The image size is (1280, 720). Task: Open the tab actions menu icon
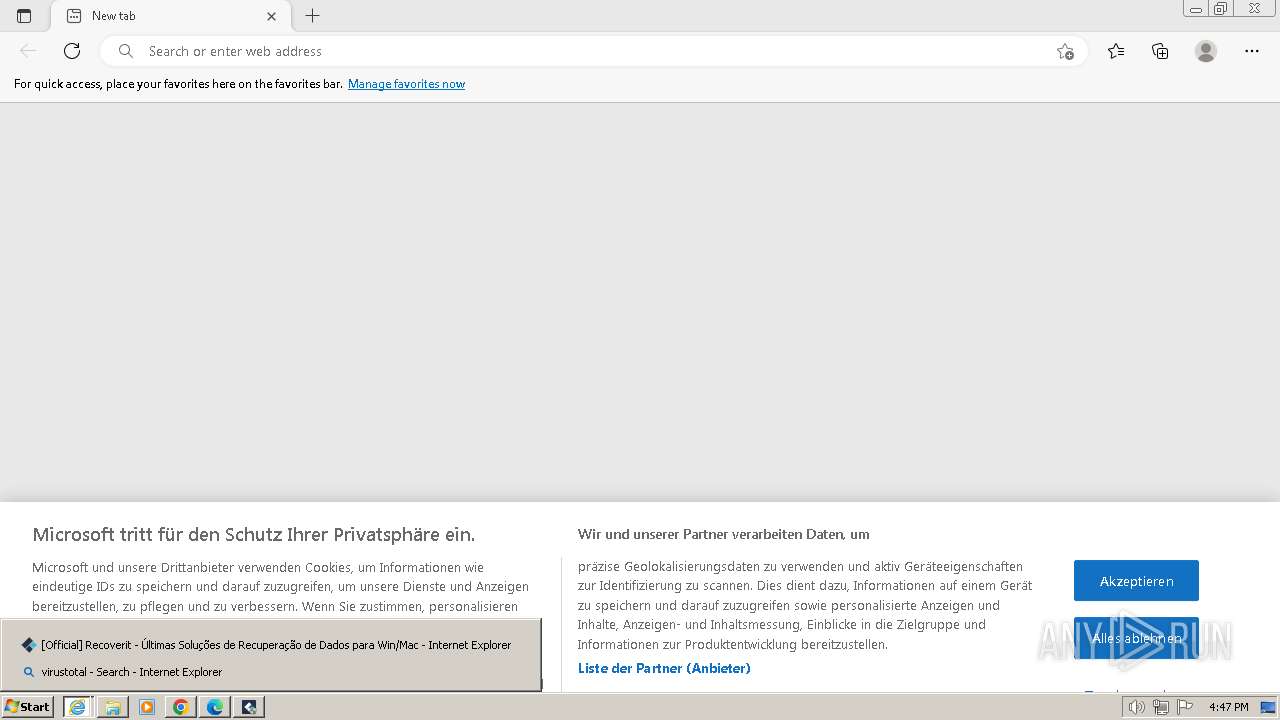24,16
